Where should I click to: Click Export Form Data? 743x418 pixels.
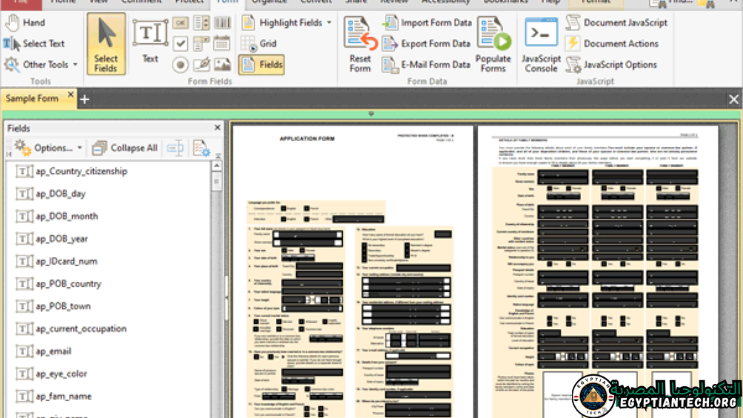click(426, 44)
